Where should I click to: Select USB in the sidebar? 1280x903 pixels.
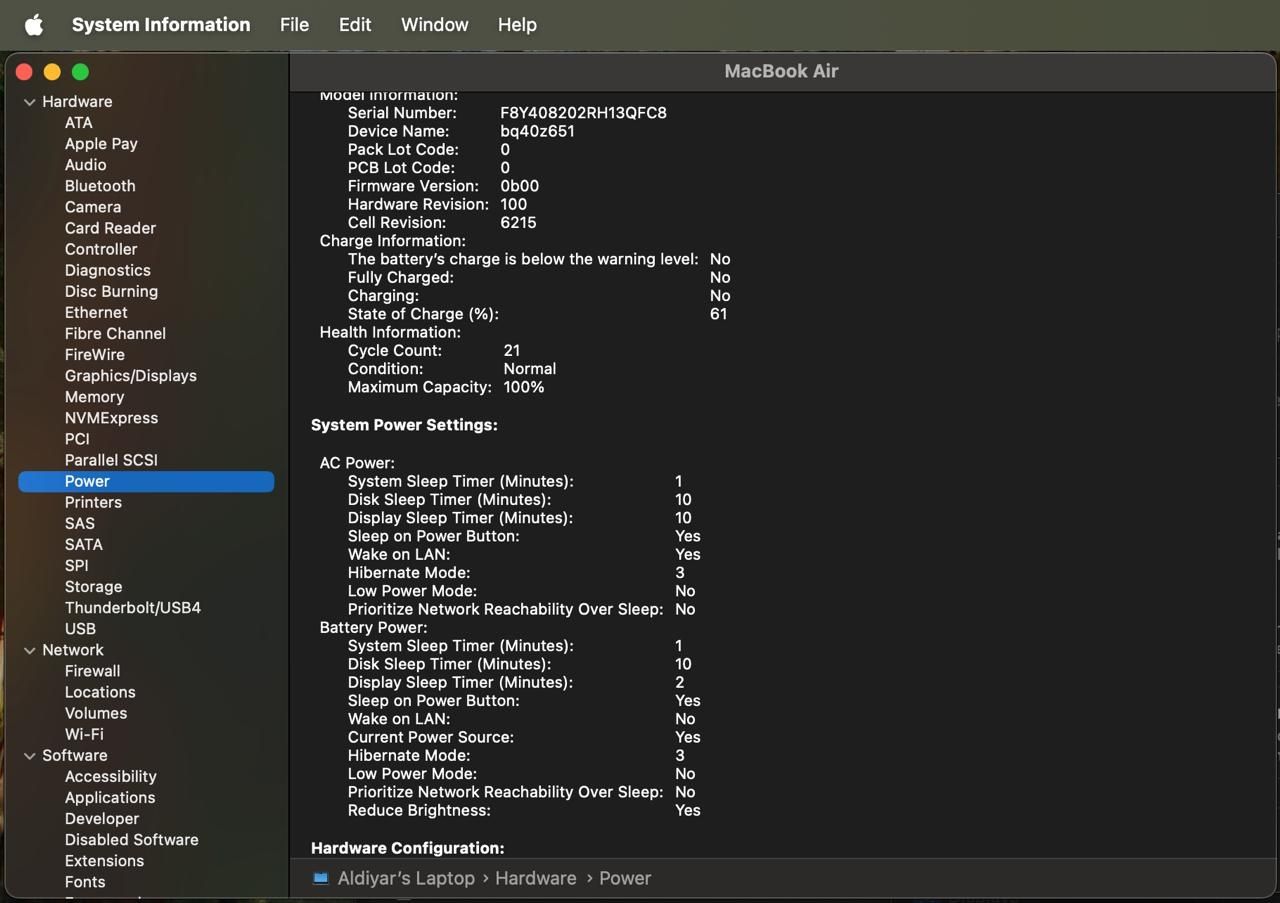coord(80,628)
